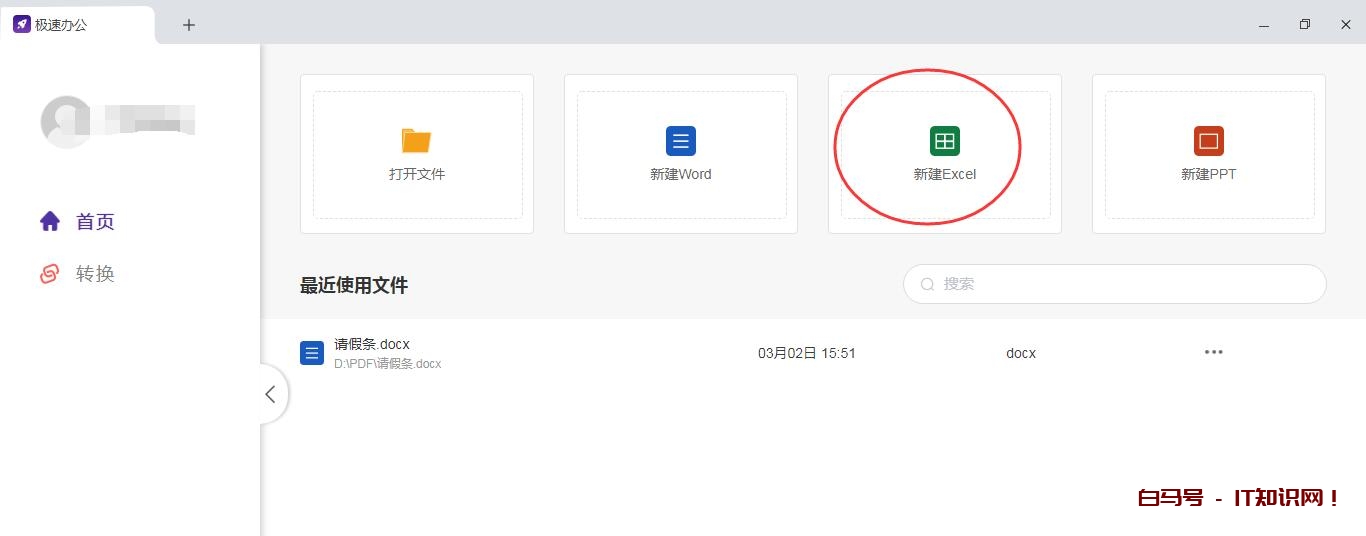Click the magnifier icon in the search box
This screenshot has height=536, width=1366.
point(927,284)
